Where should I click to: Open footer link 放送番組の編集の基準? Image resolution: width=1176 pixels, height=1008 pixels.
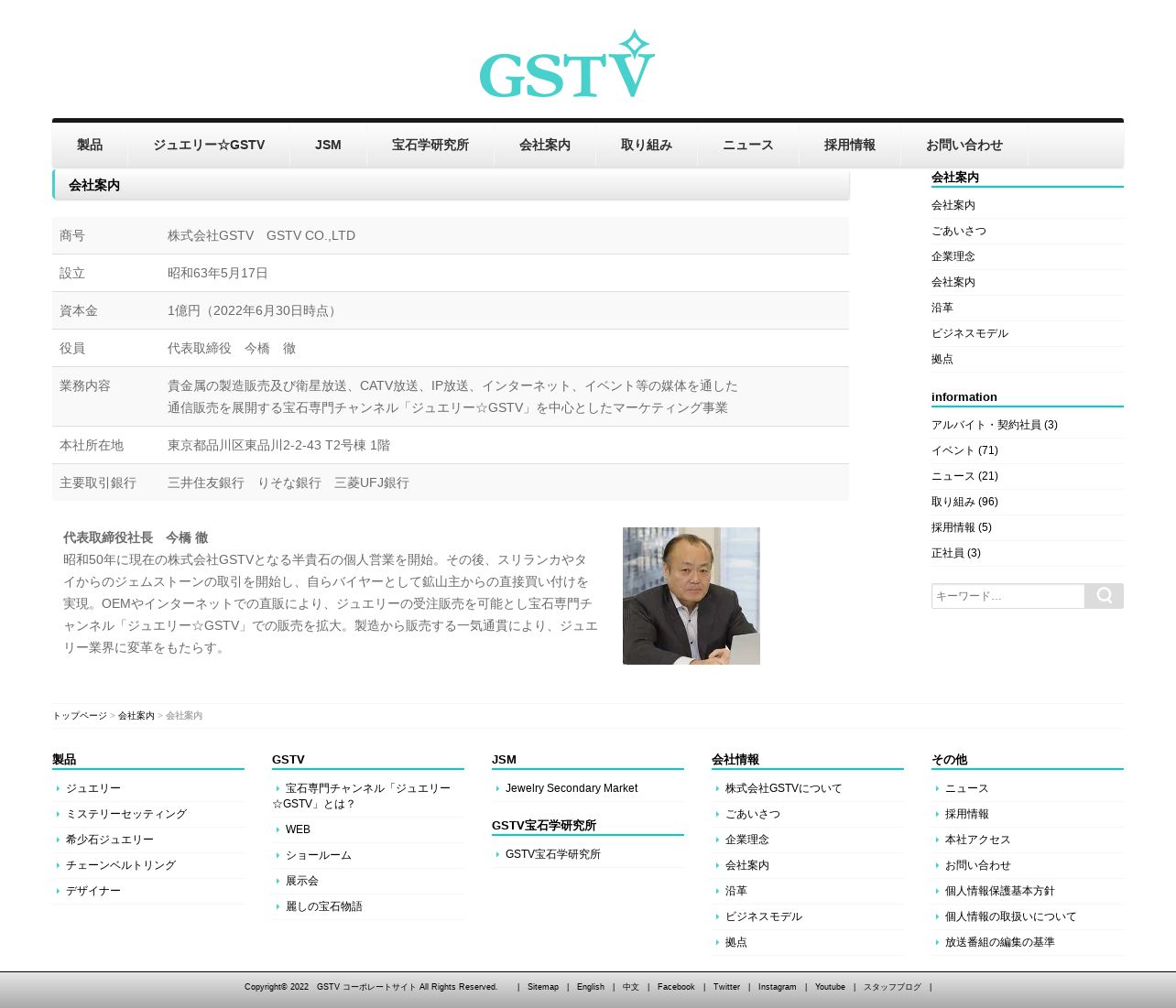1000,942
